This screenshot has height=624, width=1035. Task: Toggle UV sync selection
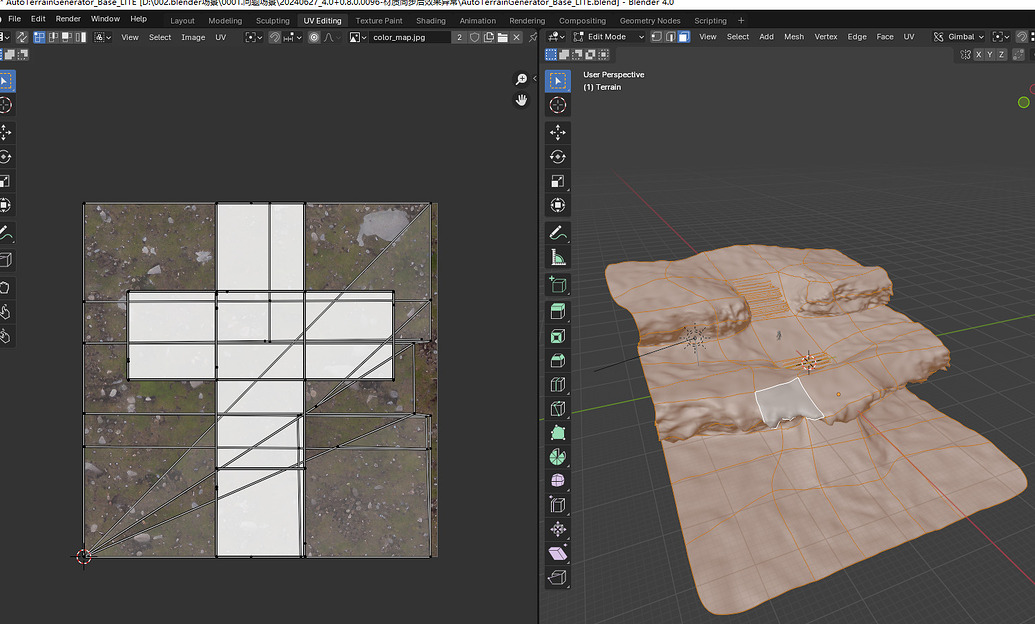click(22, 37)
